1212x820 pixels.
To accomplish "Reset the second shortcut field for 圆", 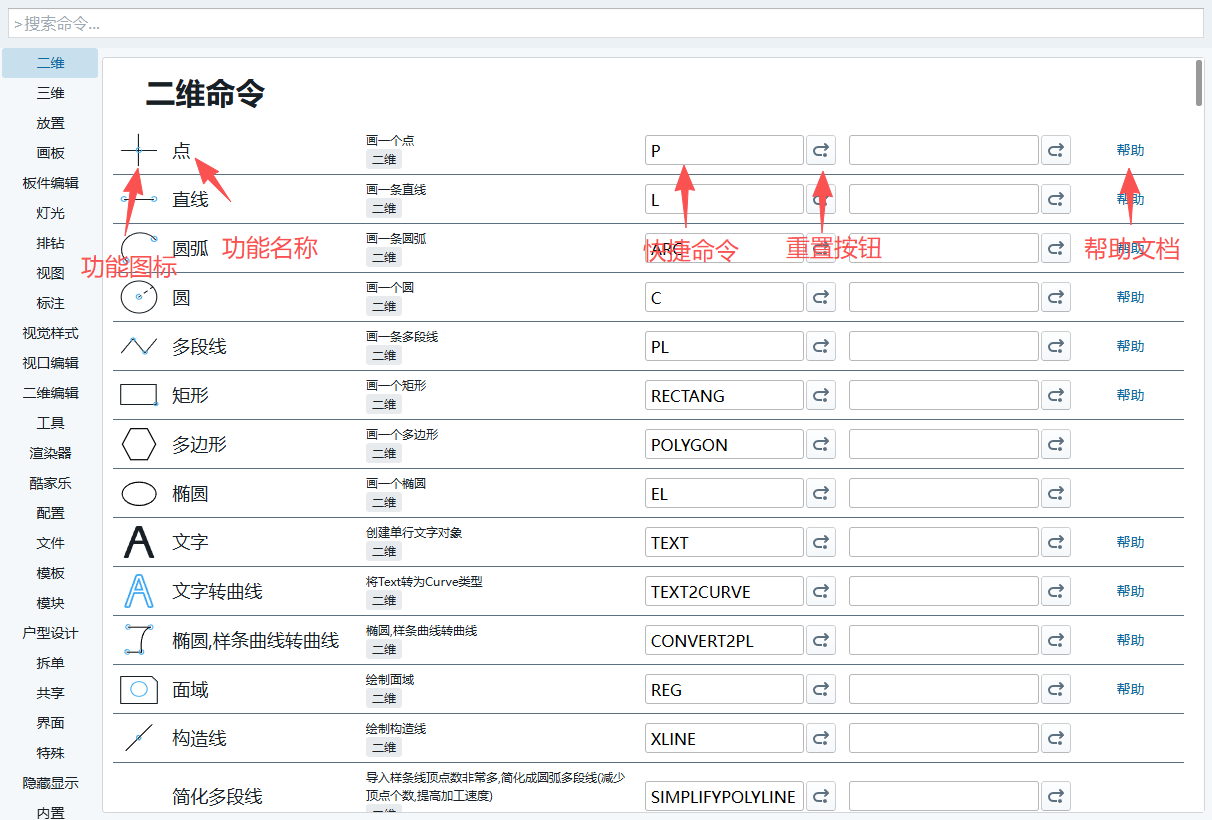I will (1056, 298).
